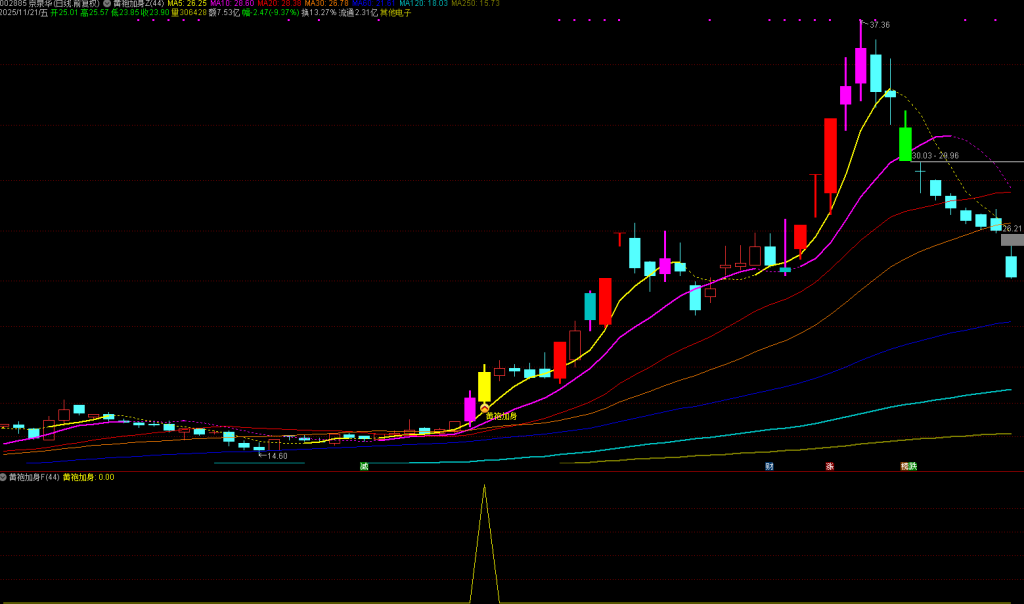Click the rightmost event marker on the chart's bottom row
Viewport: 1024px width, 604px height.
907,466
